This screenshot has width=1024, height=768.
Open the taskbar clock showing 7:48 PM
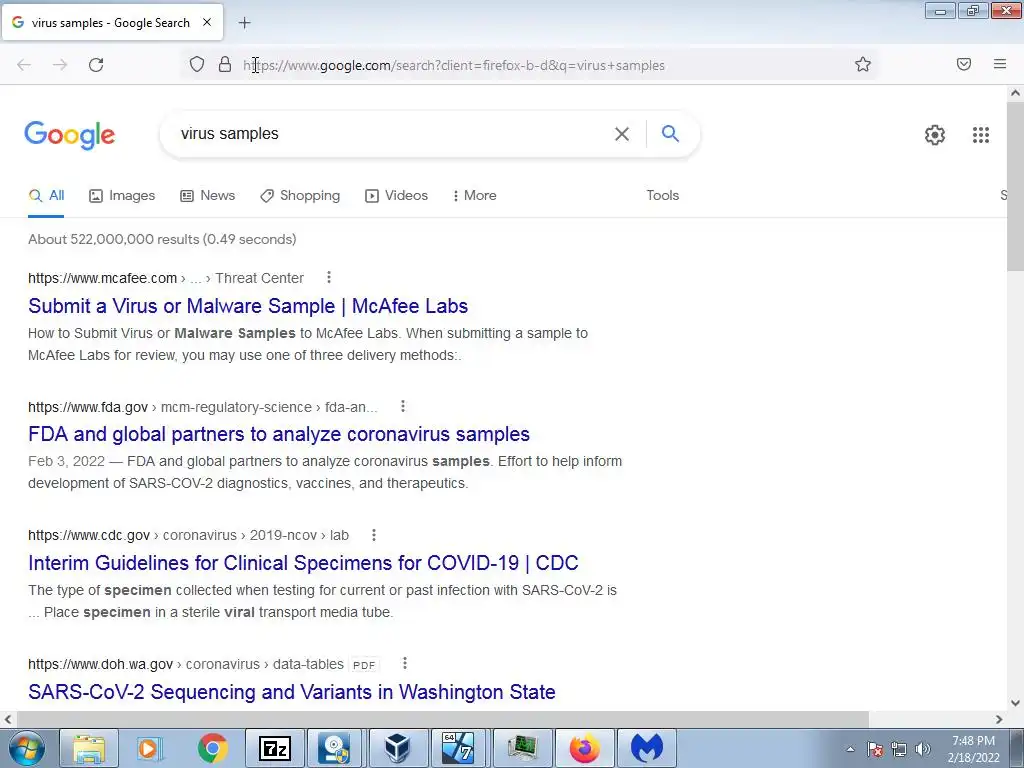973,749
